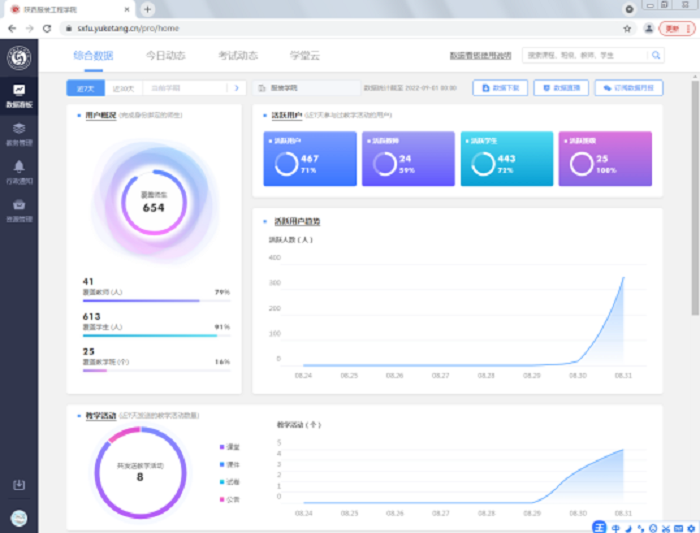This screenshot has width=700, height=533.
Task: Open the browser profile menu icon
Action: click(650, 28)
